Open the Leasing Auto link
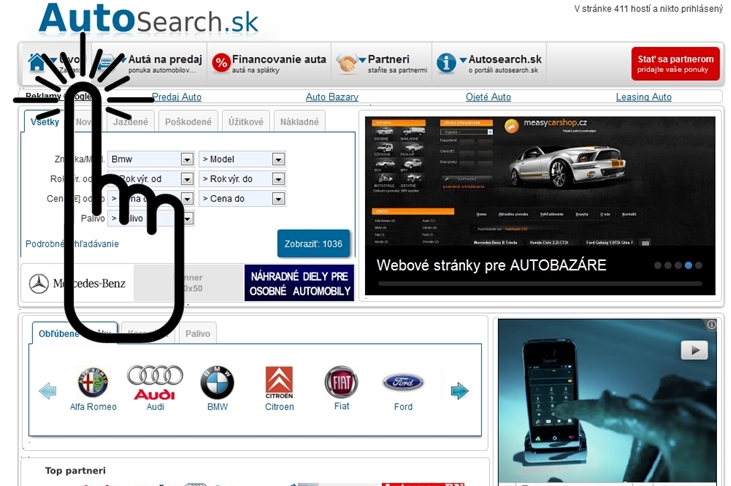Viewport: 731px width, 486px height. (644, 97)
